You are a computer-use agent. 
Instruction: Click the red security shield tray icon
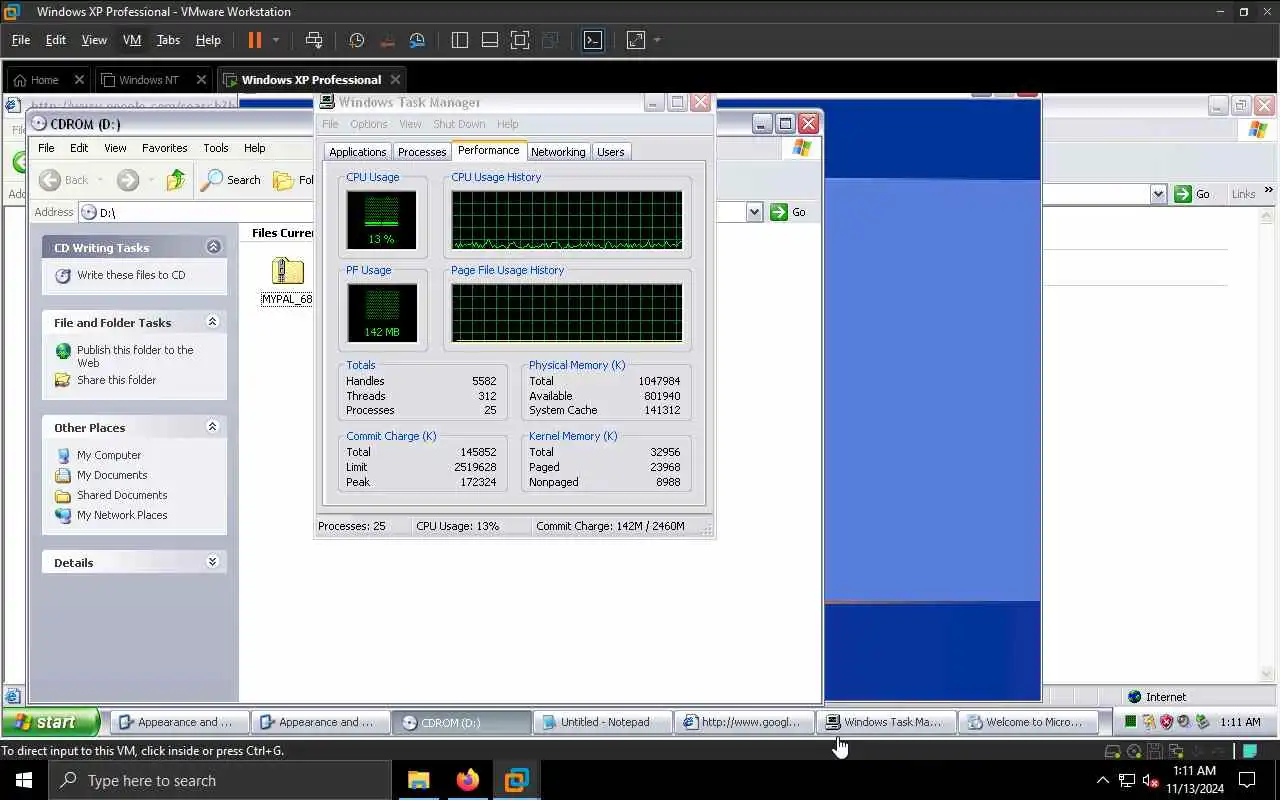tap(1166, 722)
